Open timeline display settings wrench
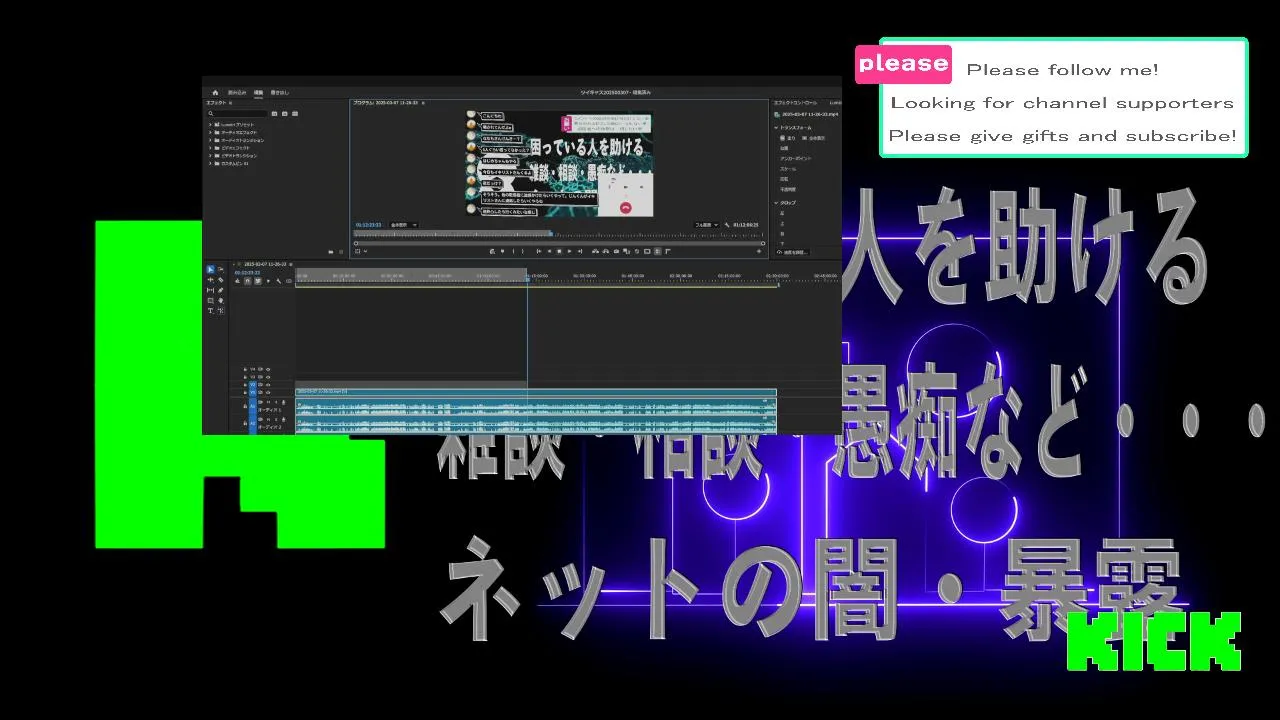Image resolution: width=1280 pixels, height=720 pixels. pyautogui.click(x=279, y=281)
